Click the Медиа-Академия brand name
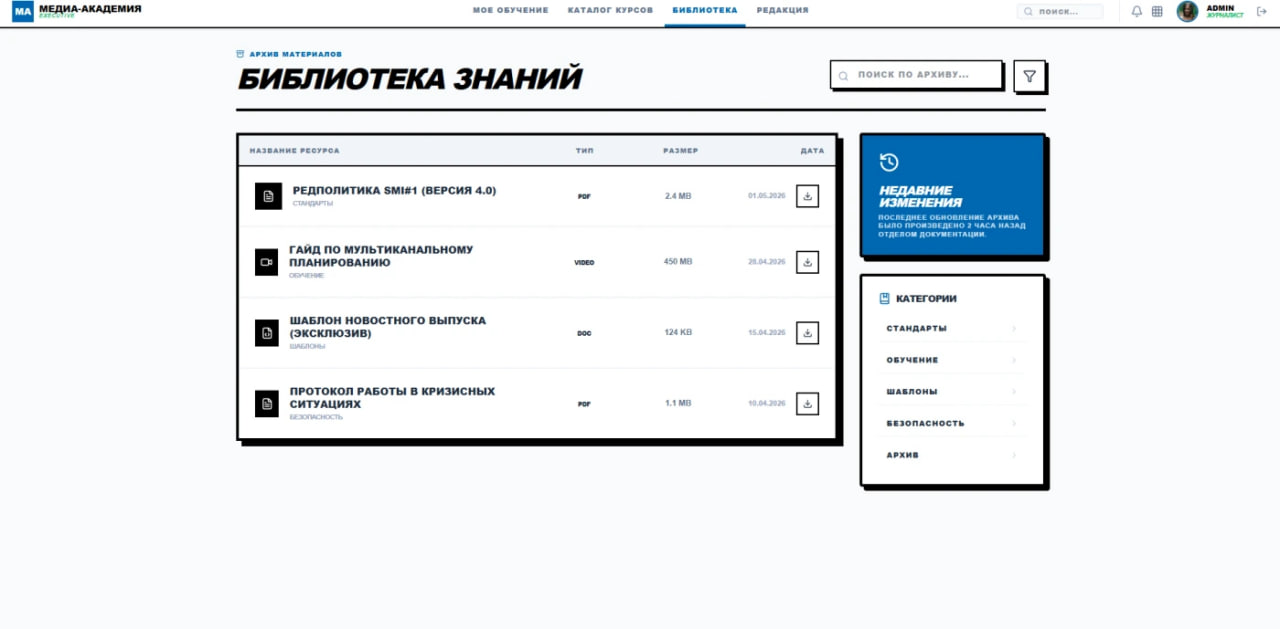Image resolution: width=1280 pixels, height=629 pixels. coord(90,8)
